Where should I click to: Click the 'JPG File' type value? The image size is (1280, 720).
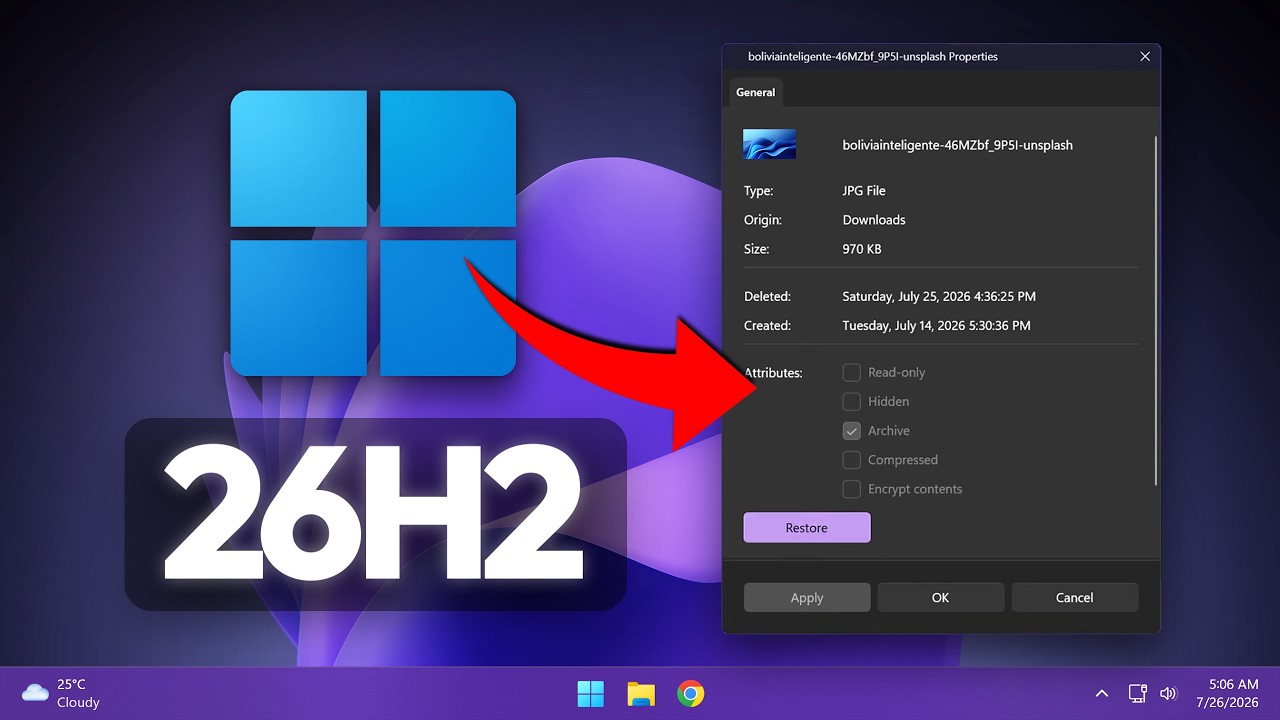point(864,190)
